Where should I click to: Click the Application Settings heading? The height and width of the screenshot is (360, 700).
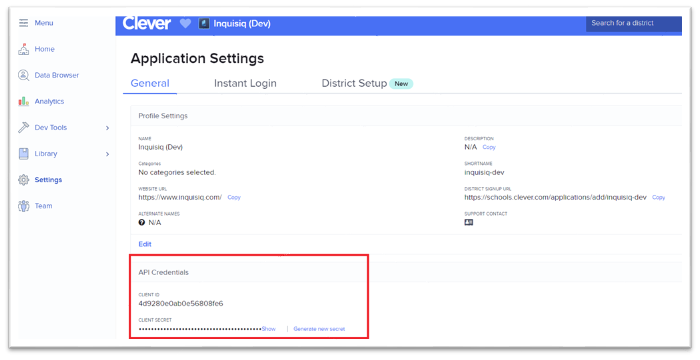197,59
